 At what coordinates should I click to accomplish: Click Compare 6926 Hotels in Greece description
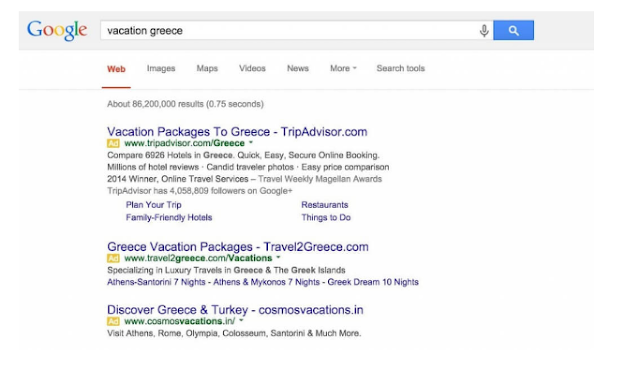pyautogui.click(x=243, y=155)
